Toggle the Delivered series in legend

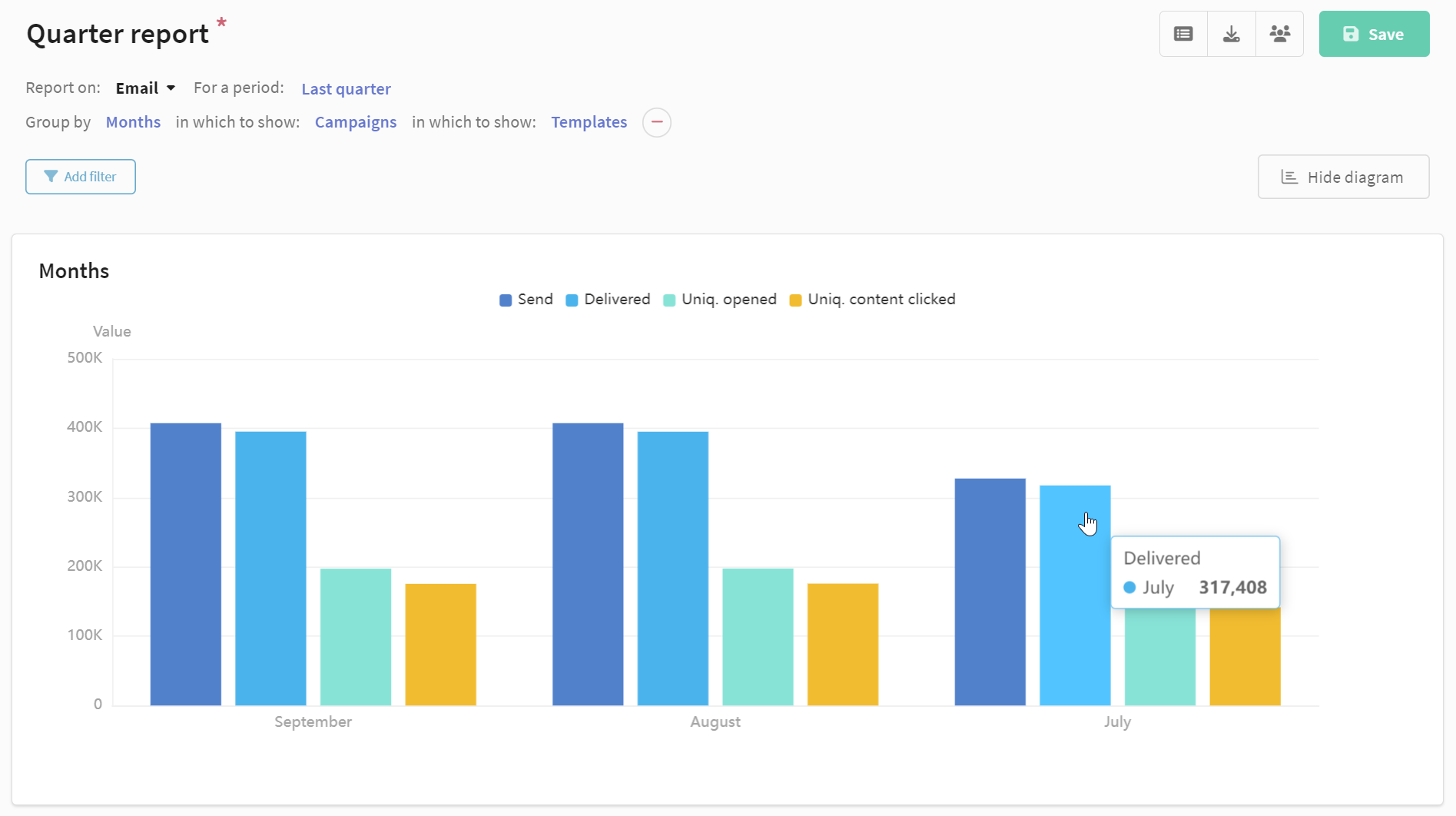[608, 300]
